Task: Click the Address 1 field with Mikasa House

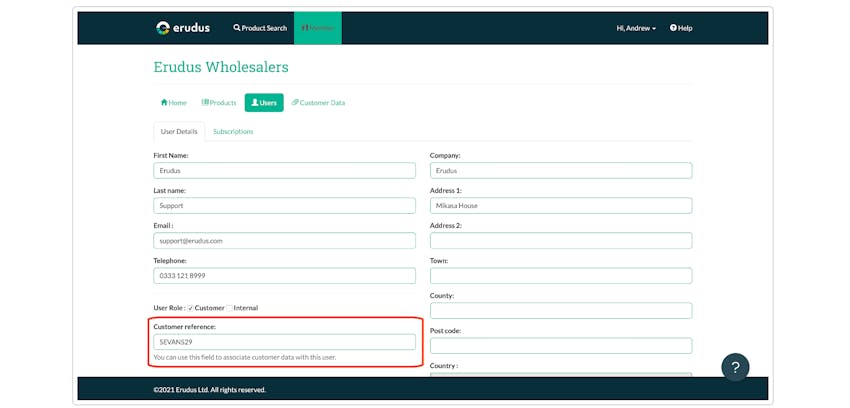Action: click(x=561, y=206)
